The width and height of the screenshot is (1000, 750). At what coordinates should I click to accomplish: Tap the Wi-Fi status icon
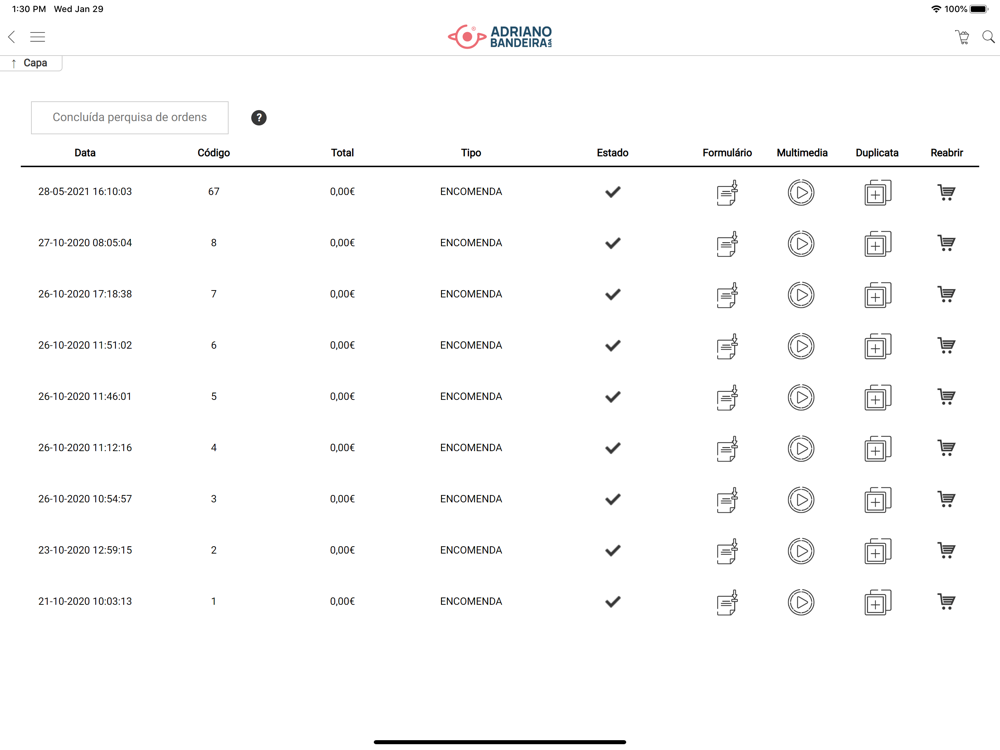coord(936,9)
